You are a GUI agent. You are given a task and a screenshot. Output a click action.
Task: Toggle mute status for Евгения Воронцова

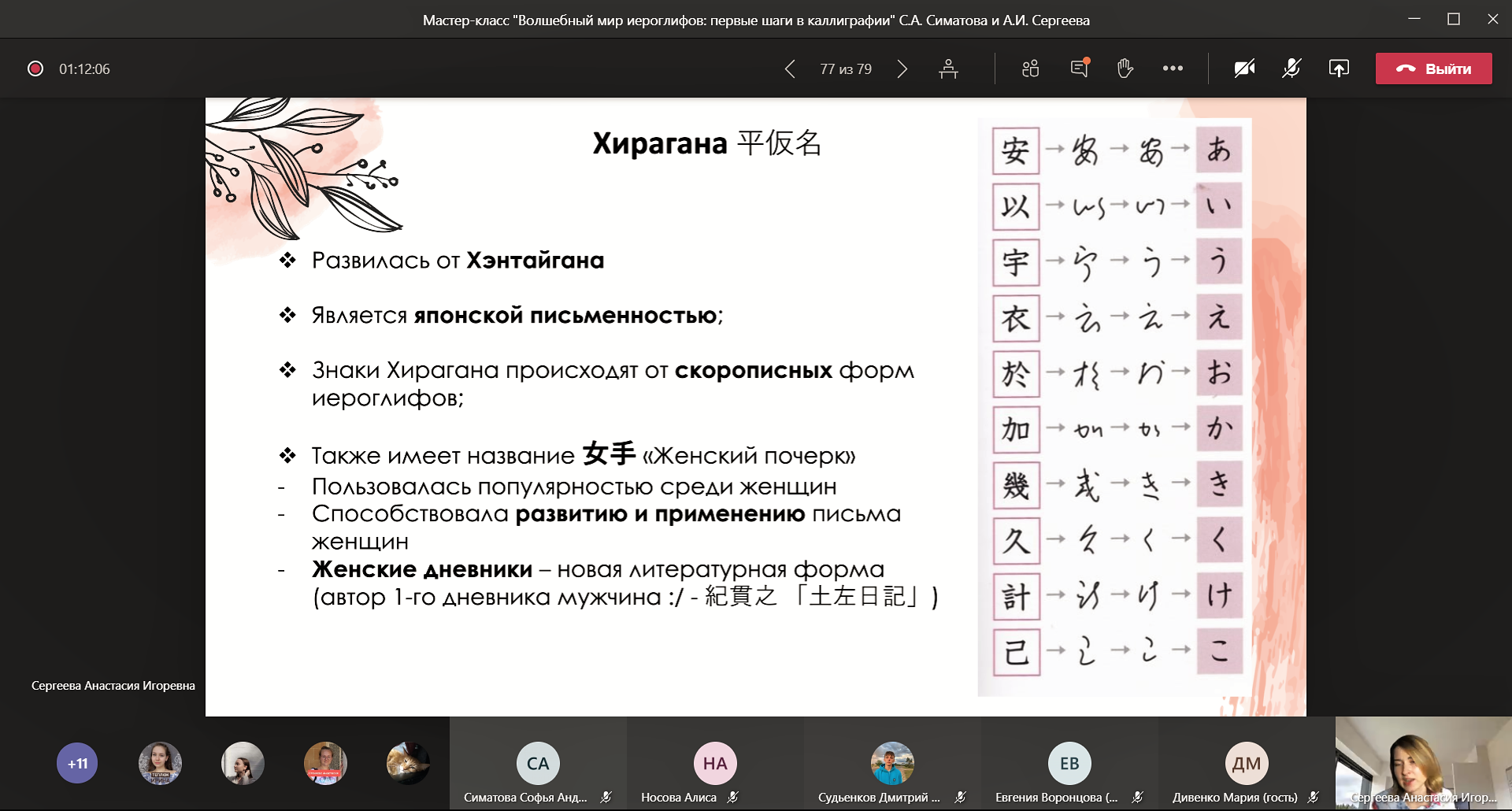pyautogui.click(x=1137, y=797)
